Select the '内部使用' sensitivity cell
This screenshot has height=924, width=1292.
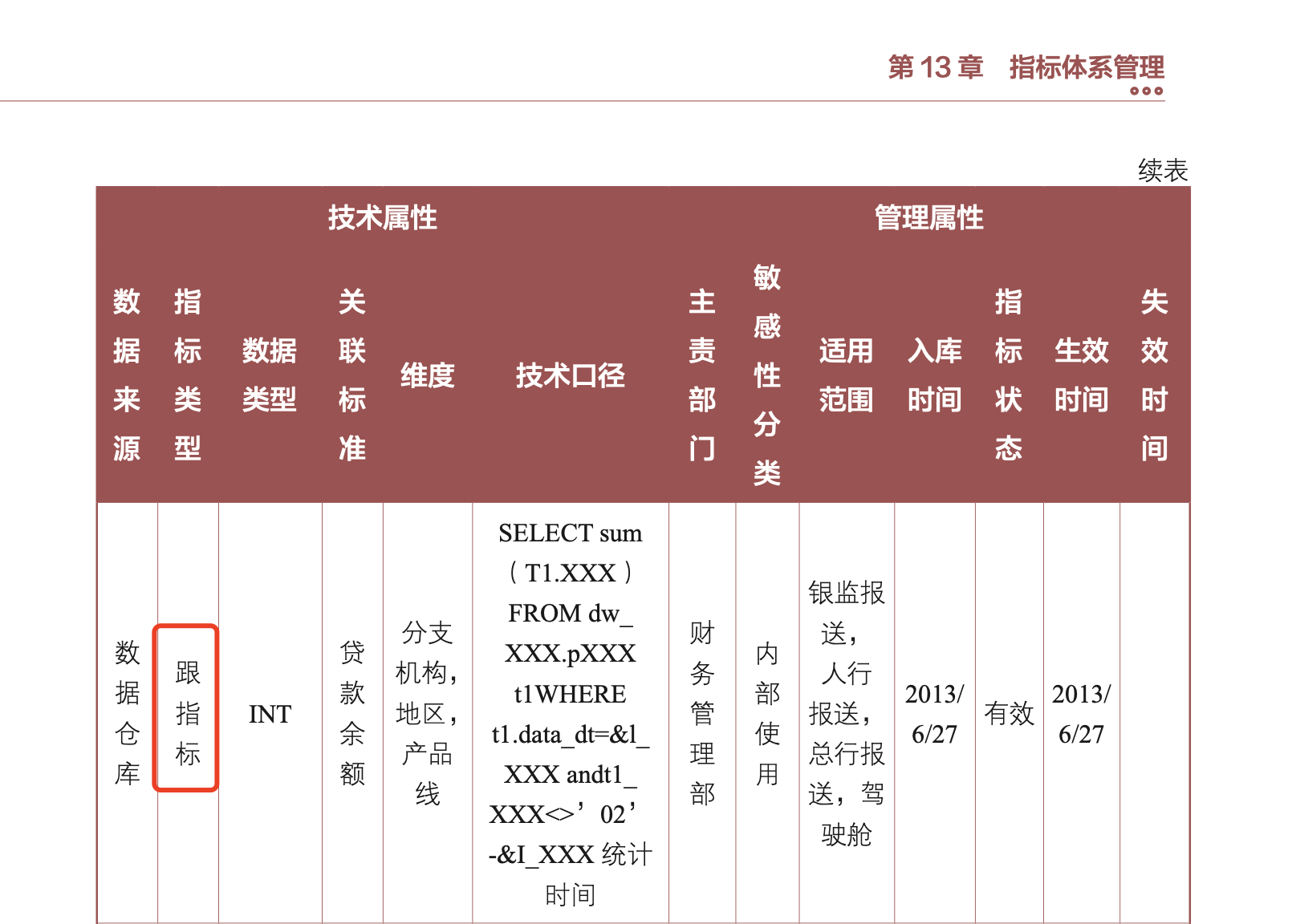tap(767, 712)
